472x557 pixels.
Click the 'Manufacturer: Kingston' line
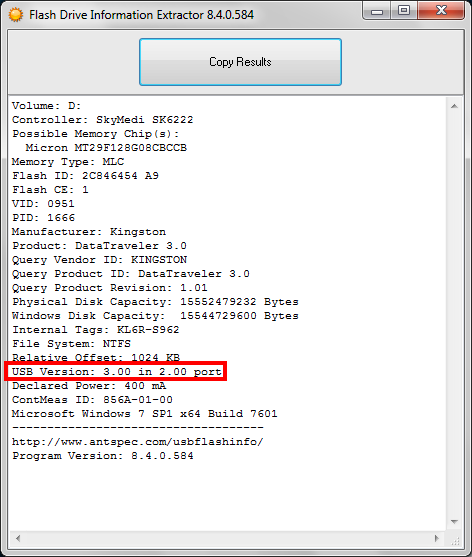click(89, 232)
